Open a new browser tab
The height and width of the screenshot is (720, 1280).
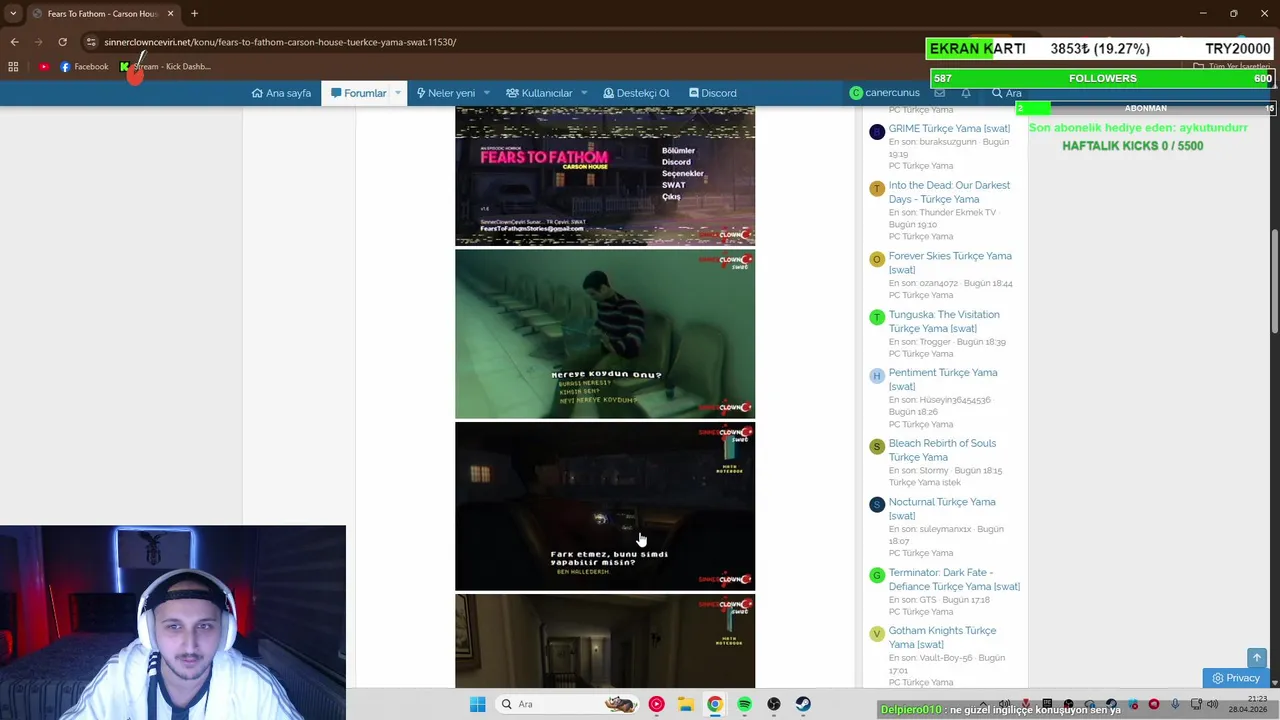coord(194,13)
